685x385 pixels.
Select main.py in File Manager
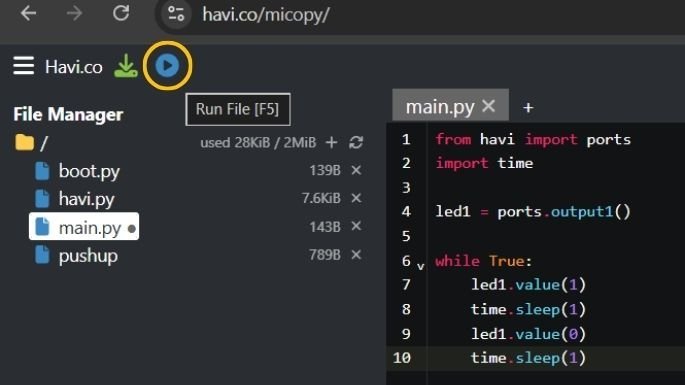click(x=84, y=226)
